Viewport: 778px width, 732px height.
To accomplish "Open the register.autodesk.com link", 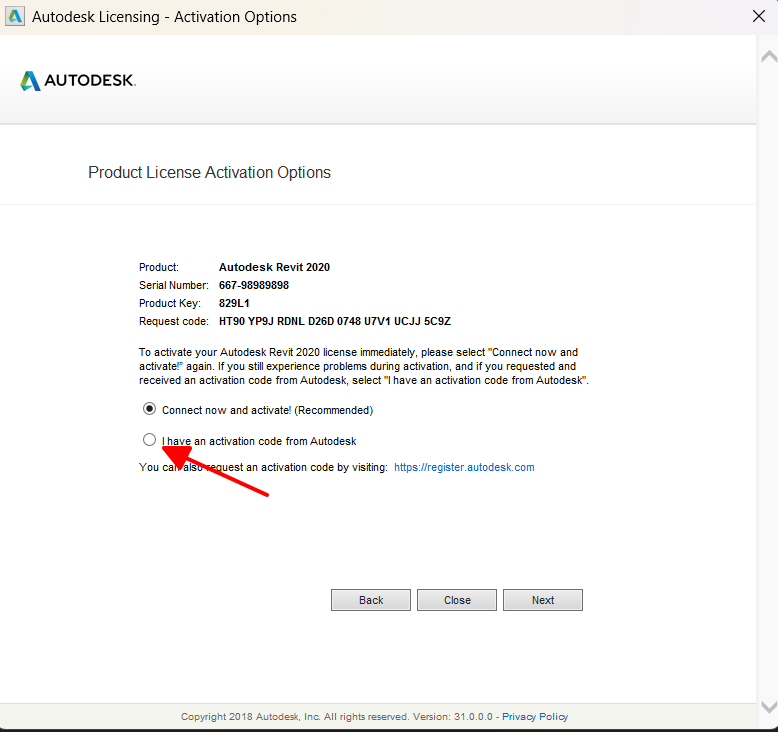I will (464, 467).
